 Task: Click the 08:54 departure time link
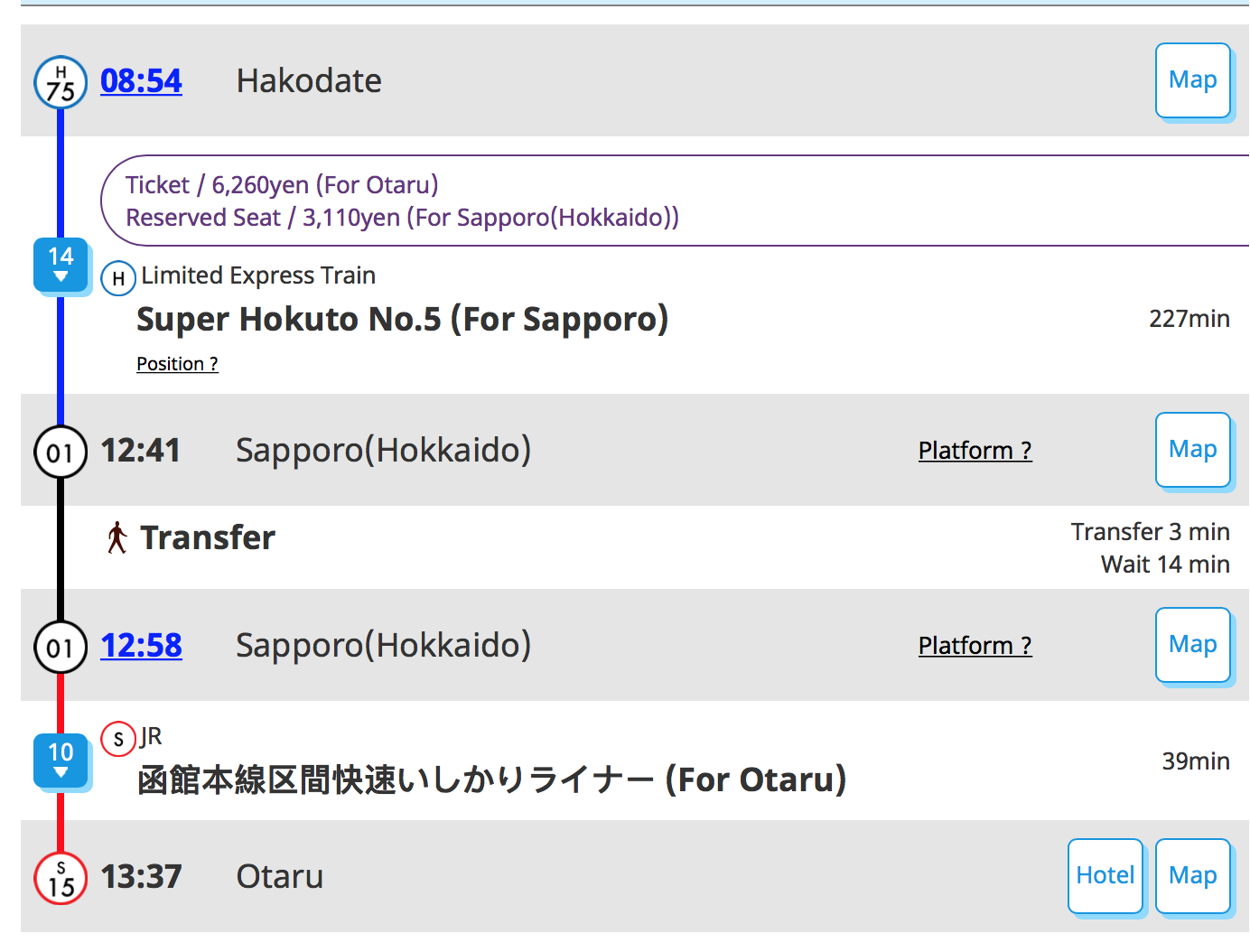[x=141, y=81]
